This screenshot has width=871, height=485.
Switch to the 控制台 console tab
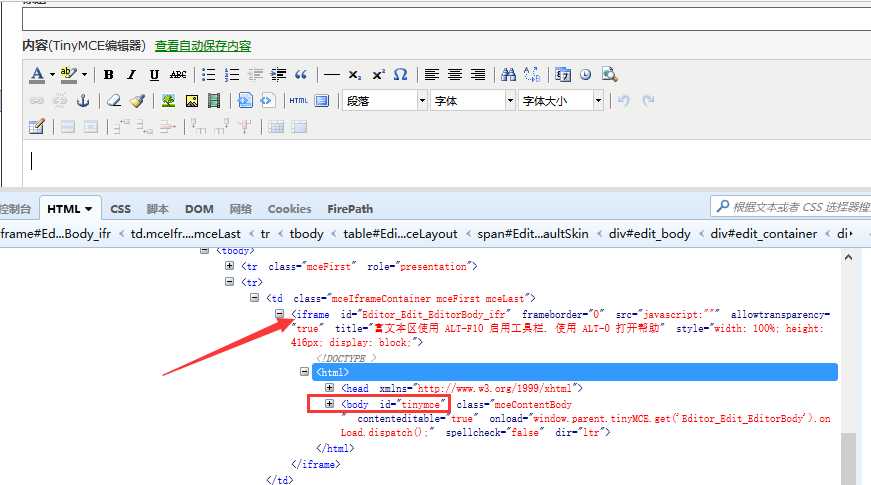pyautogui.click(x=15, y=209)
